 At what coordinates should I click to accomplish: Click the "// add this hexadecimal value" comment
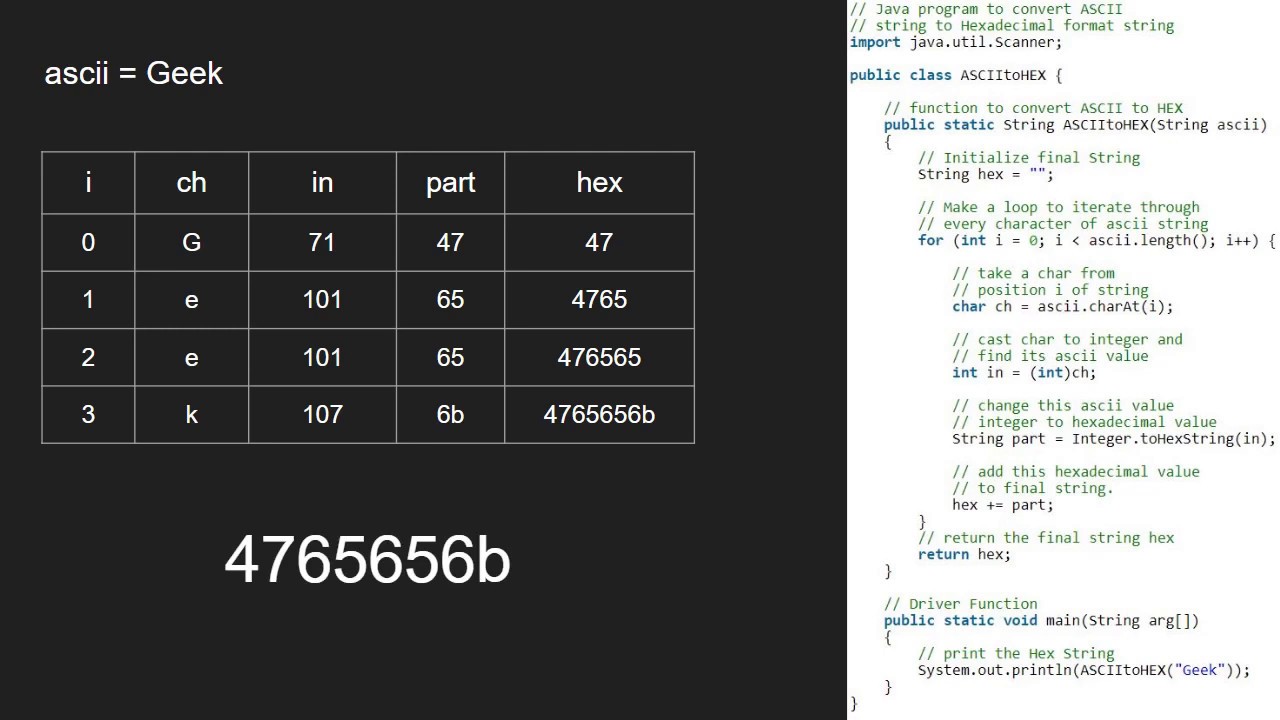pos(1075,471)
